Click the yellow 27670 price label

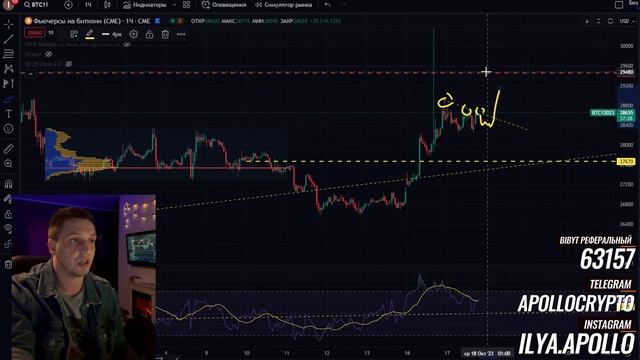[626, 162]
